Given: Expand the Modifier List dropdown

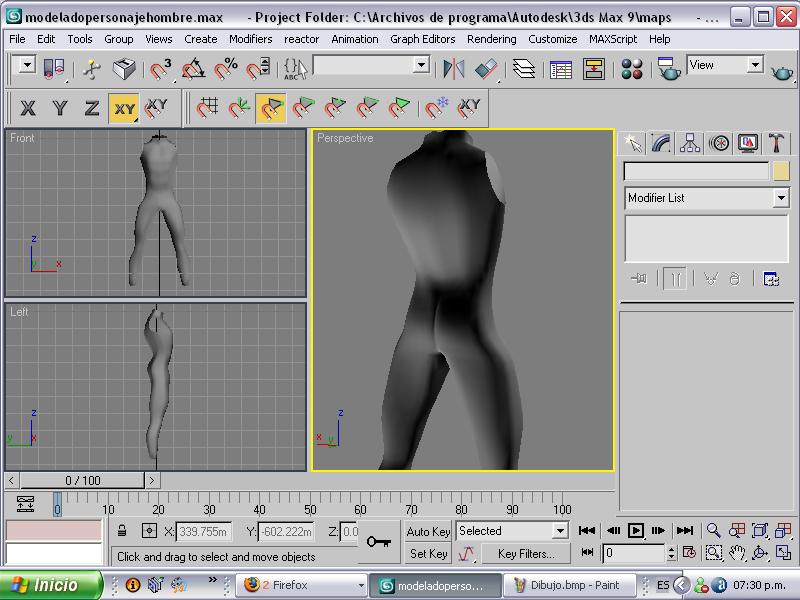Looking at the screenshot, I should [x=781, y=198].
